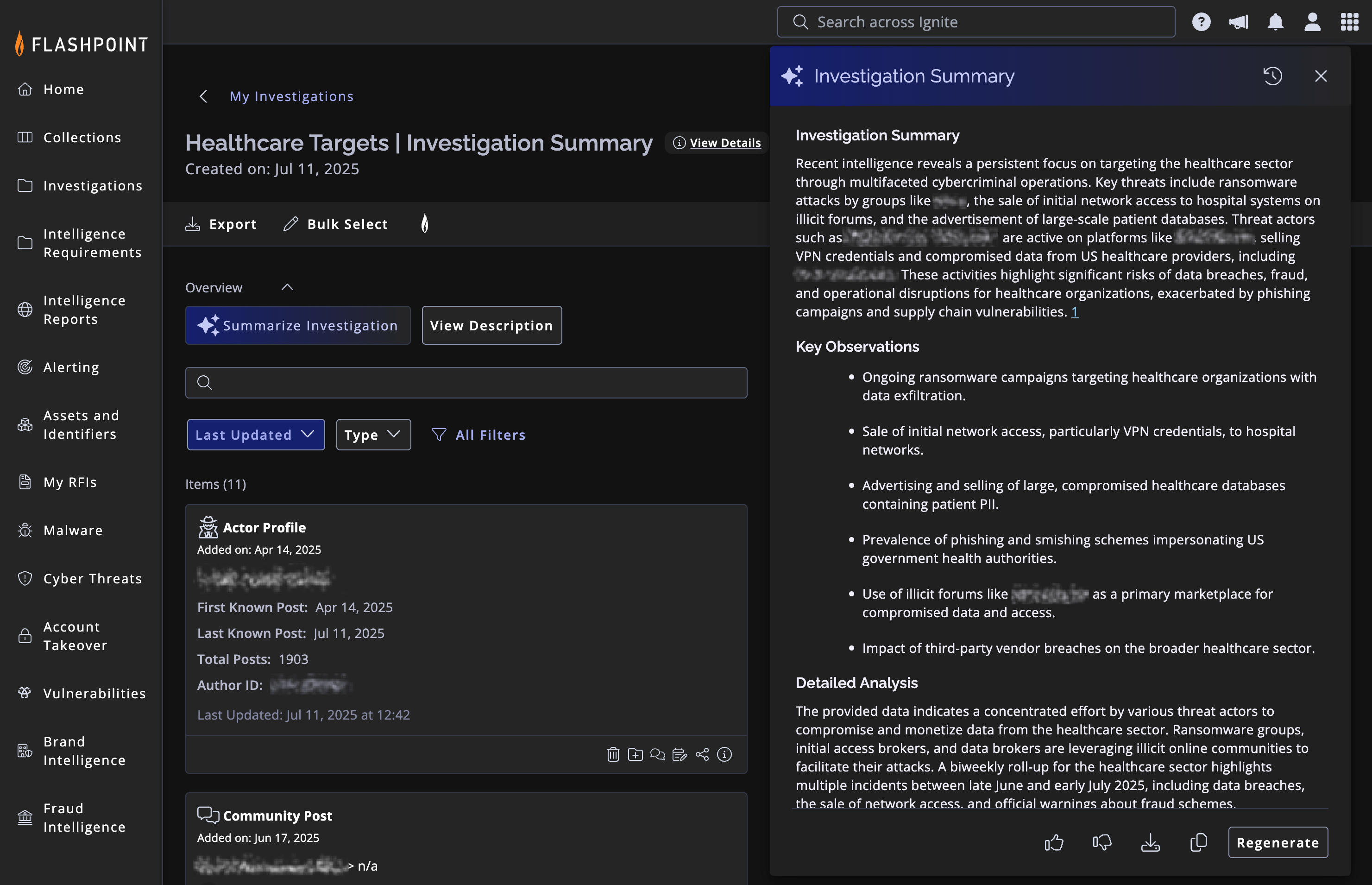Download the investigation summary

coord(1150,842)
